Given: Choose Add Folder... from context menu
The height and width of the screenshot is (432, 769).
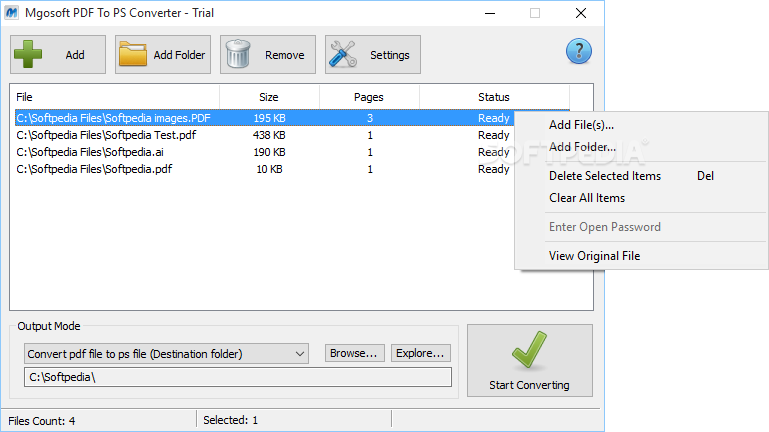Looking at the screenshot, I should pos(641,147).
